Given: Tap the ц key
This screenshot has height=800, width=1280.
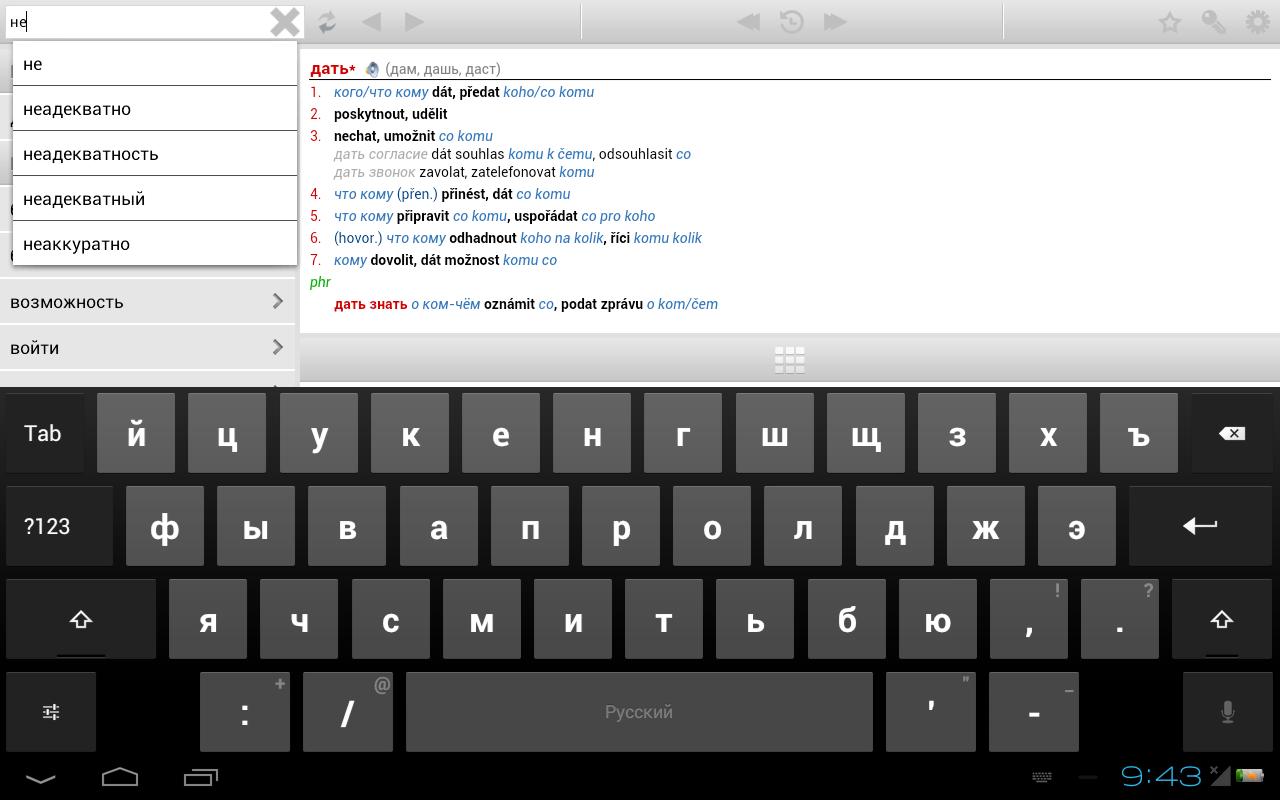Looking at the screenshot, I should point(227,433).
